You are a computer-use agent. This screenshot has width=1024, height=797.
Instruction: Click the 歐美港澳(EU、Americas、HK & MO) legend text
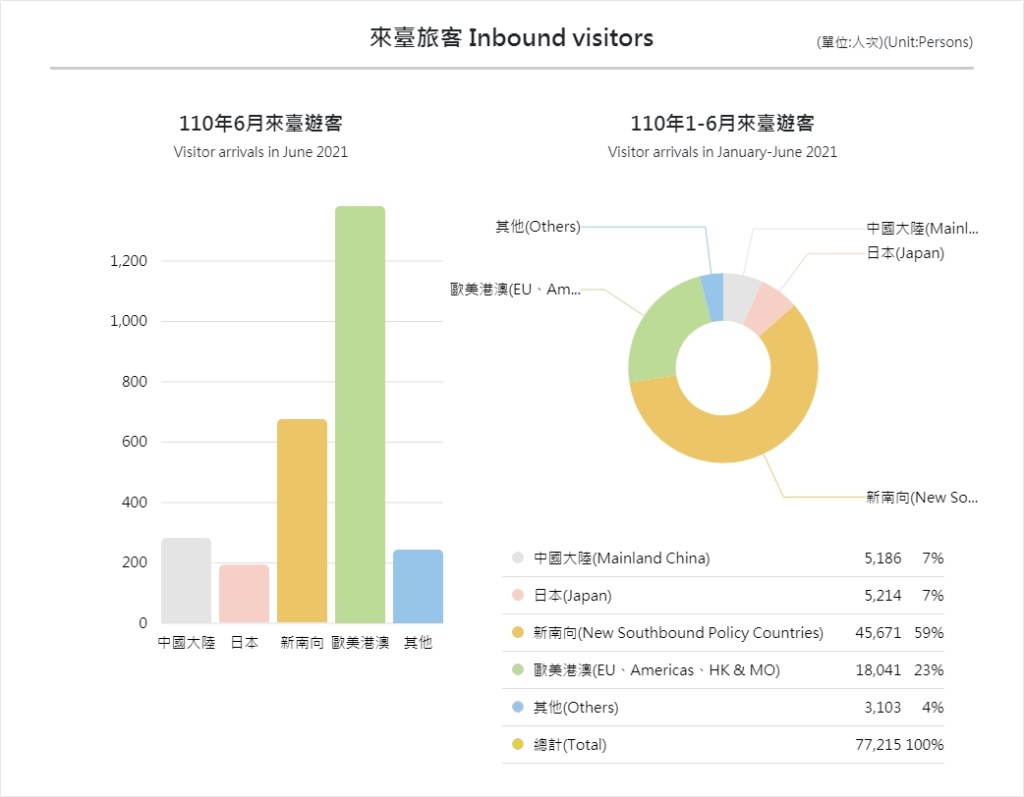click(656, 670)
